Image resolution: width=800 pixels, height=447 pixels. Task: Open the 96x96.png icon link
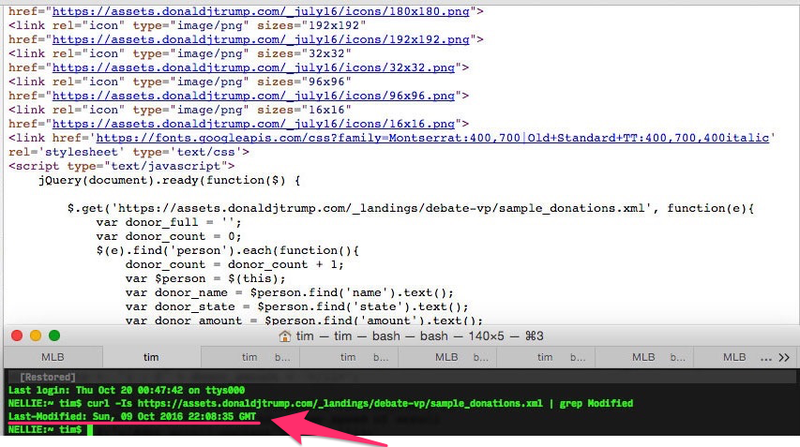click(254, 95)
